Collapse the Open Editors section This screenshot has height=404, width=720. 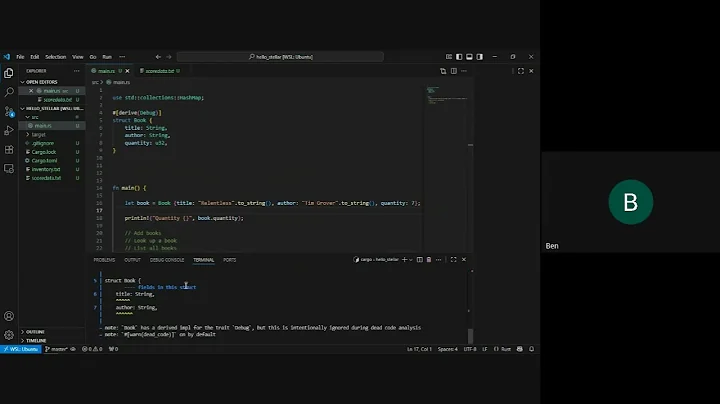[51, 82]
